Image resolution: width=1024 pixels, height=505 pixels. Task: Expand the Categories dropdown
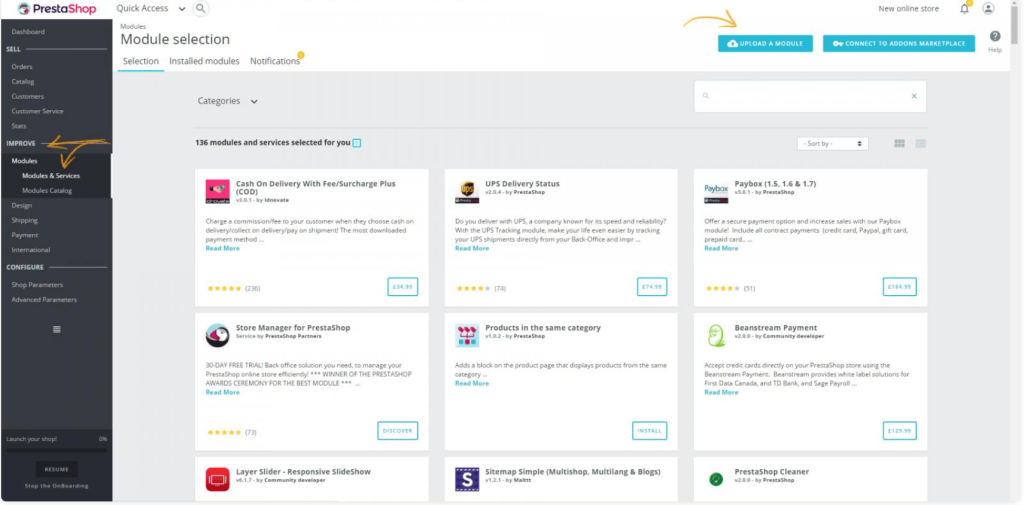point(228,101)
